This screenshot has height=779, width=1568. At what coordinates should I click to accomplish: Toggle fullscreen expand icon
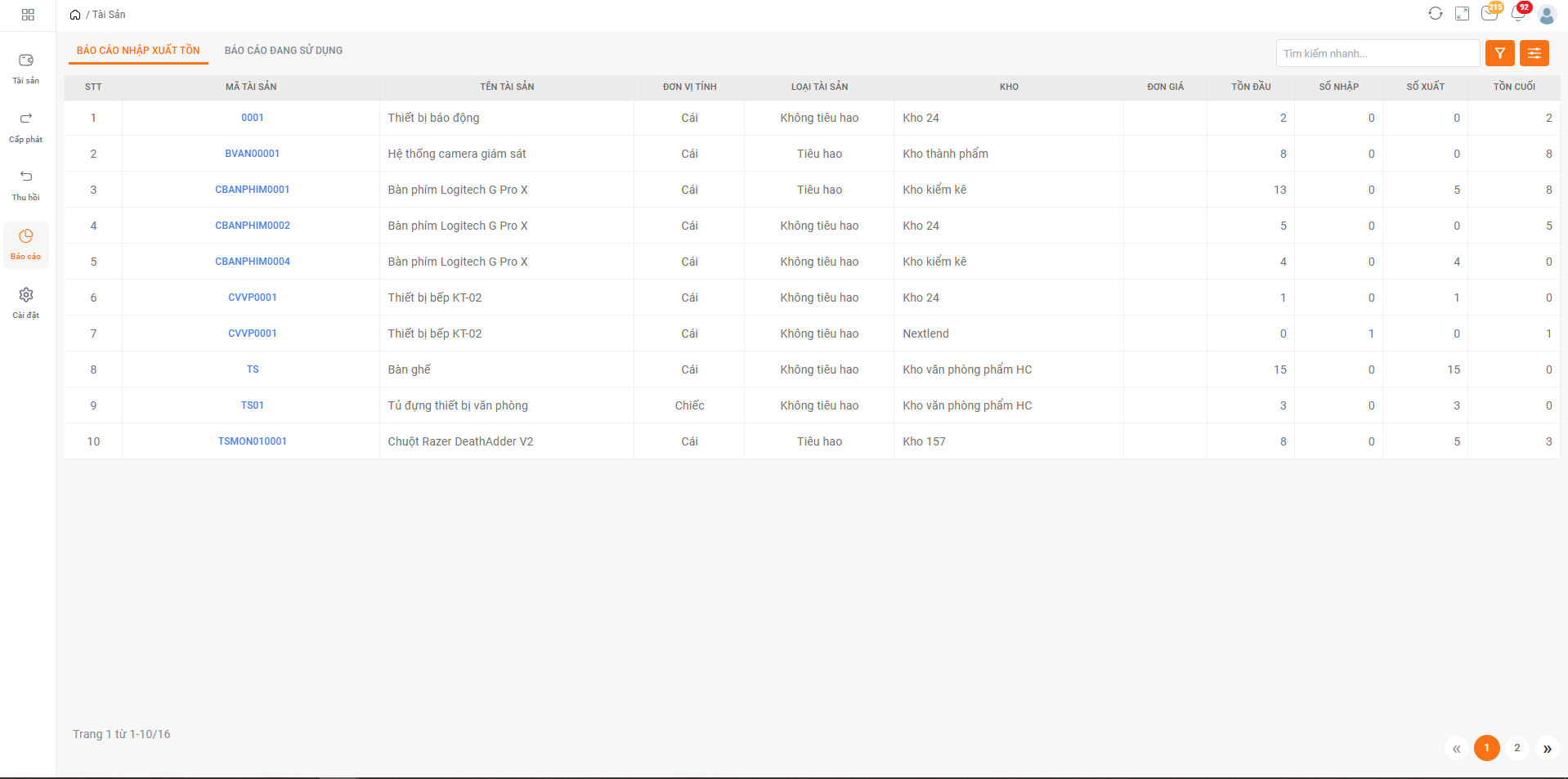[1462, 14]
